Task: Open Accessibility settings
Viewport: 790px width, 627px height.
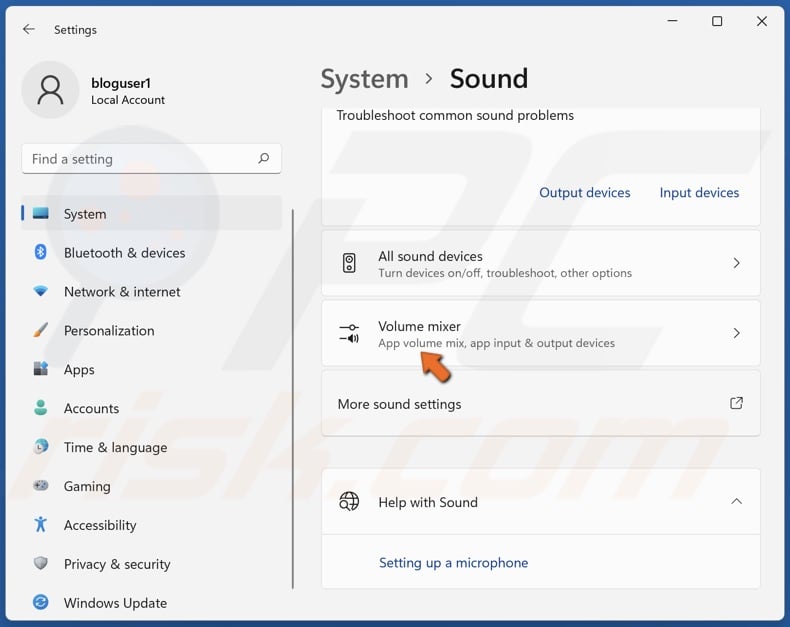Action: click(x=151, y=525)
